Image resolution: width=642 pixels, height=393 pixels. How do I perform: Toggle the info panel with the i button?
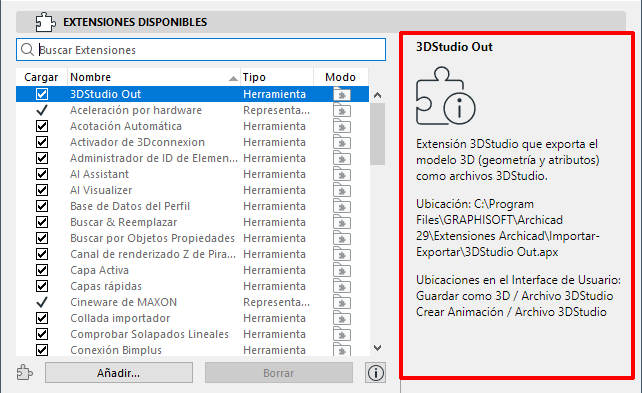click(375, 373)
